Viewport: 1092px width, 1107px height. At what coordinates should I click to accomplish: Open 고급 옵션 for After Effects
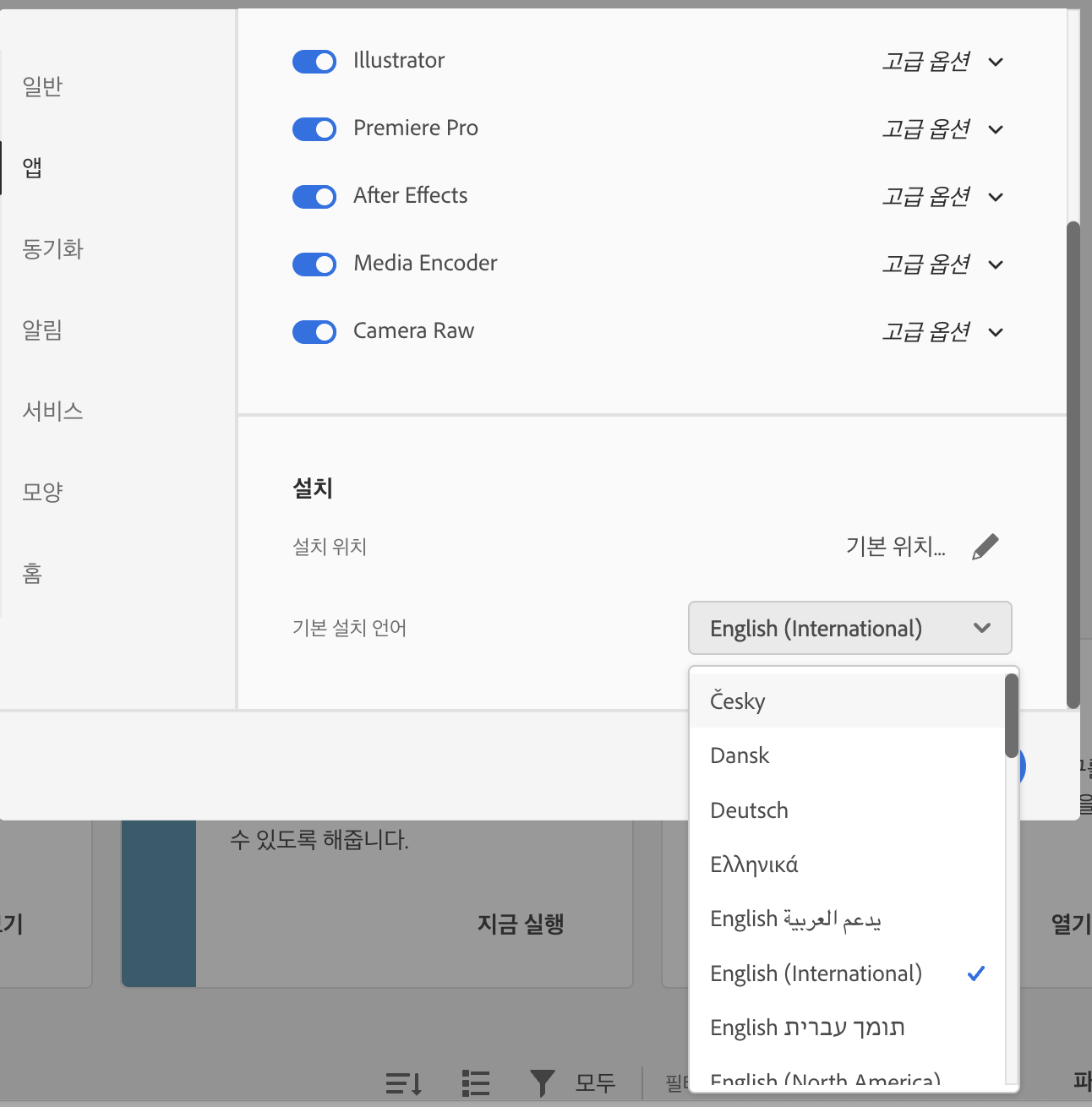(x=942, y=196)
